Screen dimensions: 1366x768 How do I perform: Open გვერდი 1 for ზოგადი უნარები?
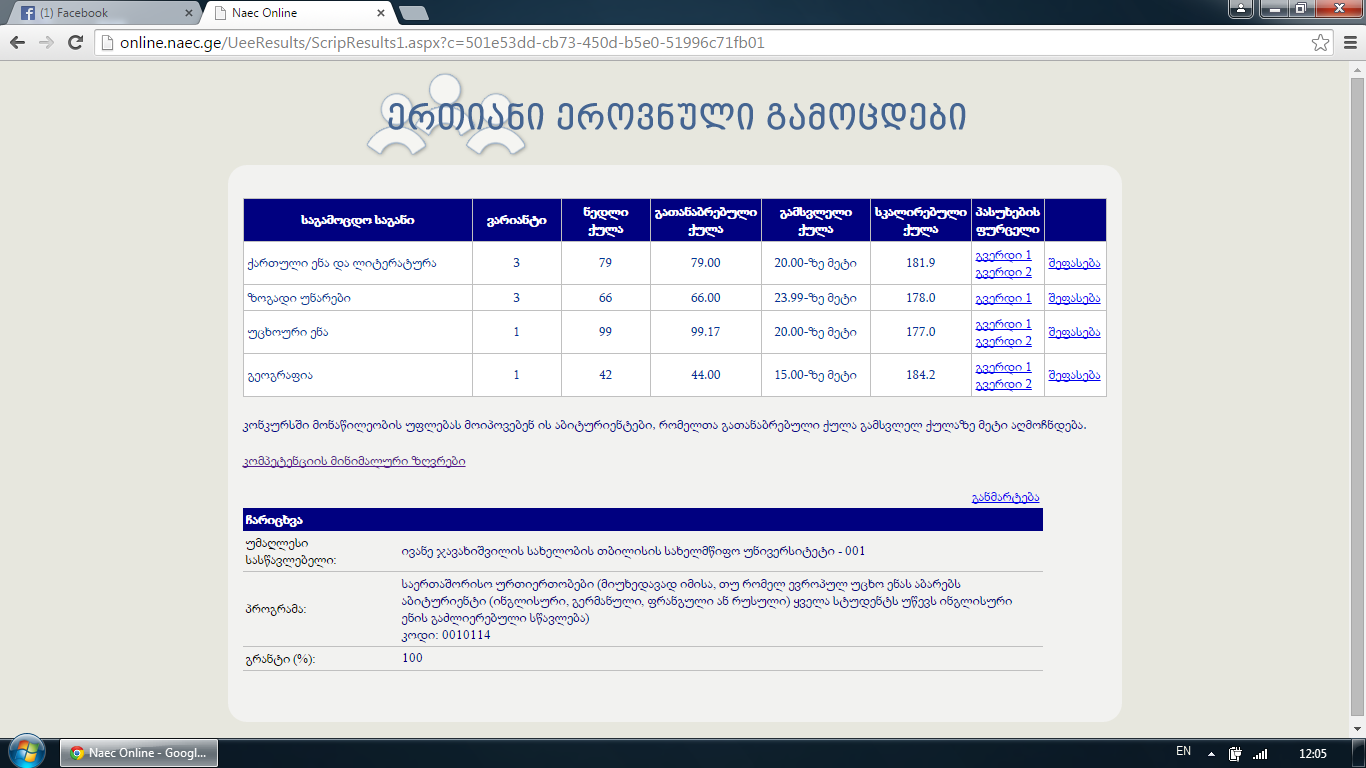point(1003,298)
